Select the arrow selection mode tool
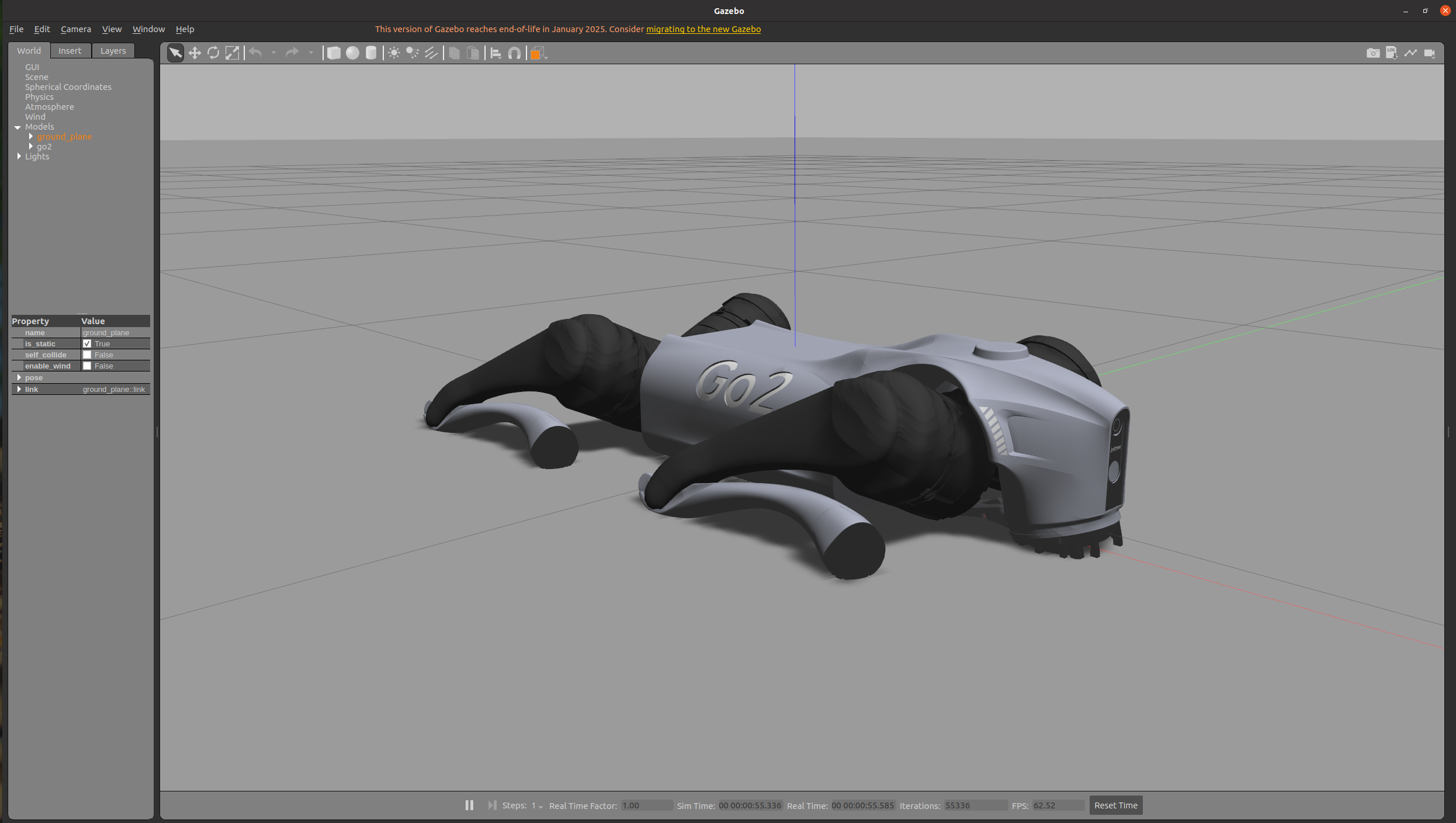Image resolution: width=1456 pixels, height=823 pixels. point(175,53)
